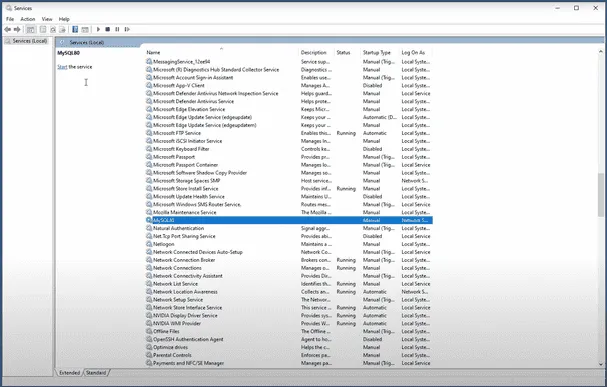The height and width of the screenshot is (387, 607).
Task: Select Network Connected Devices Auto-Setup
Action: coord(289,252)
